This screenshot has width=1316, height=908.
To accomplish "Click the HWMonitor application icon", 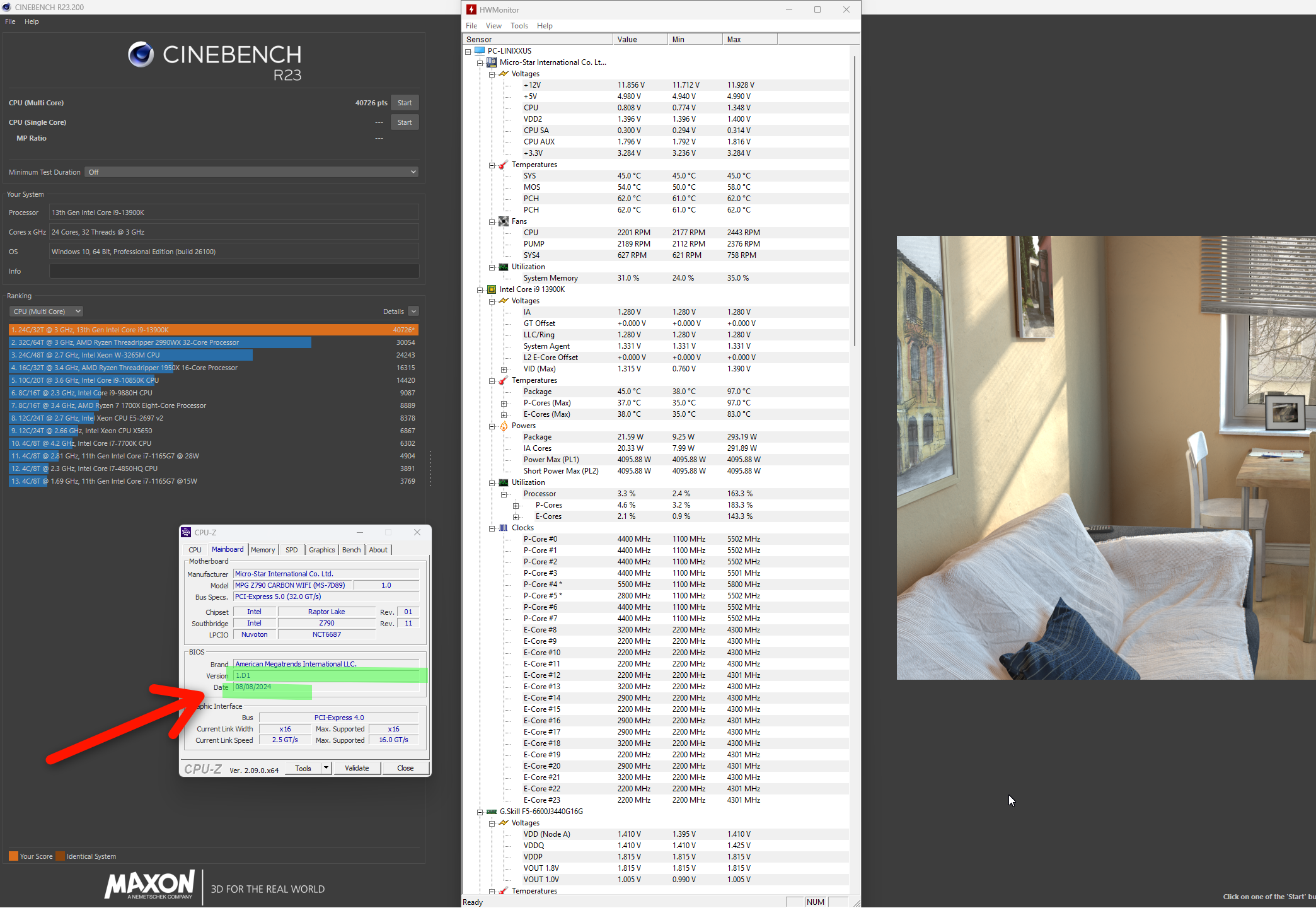I will 472,8.
